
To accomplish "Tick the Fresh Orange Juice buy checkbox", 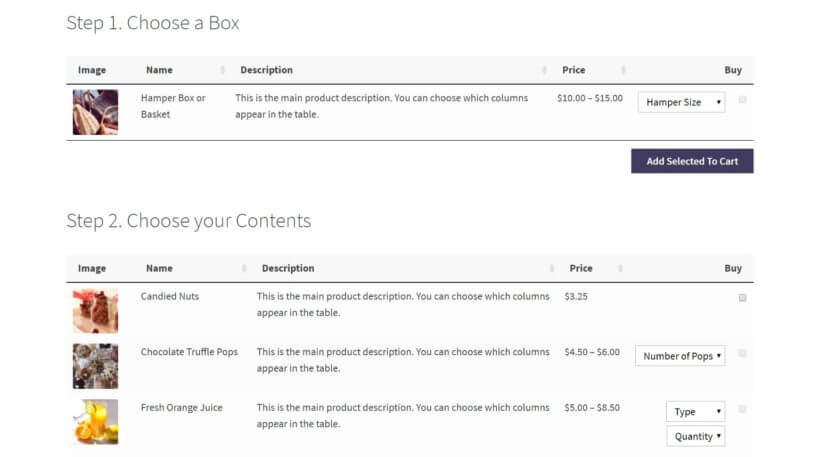I will coord(742,409).
